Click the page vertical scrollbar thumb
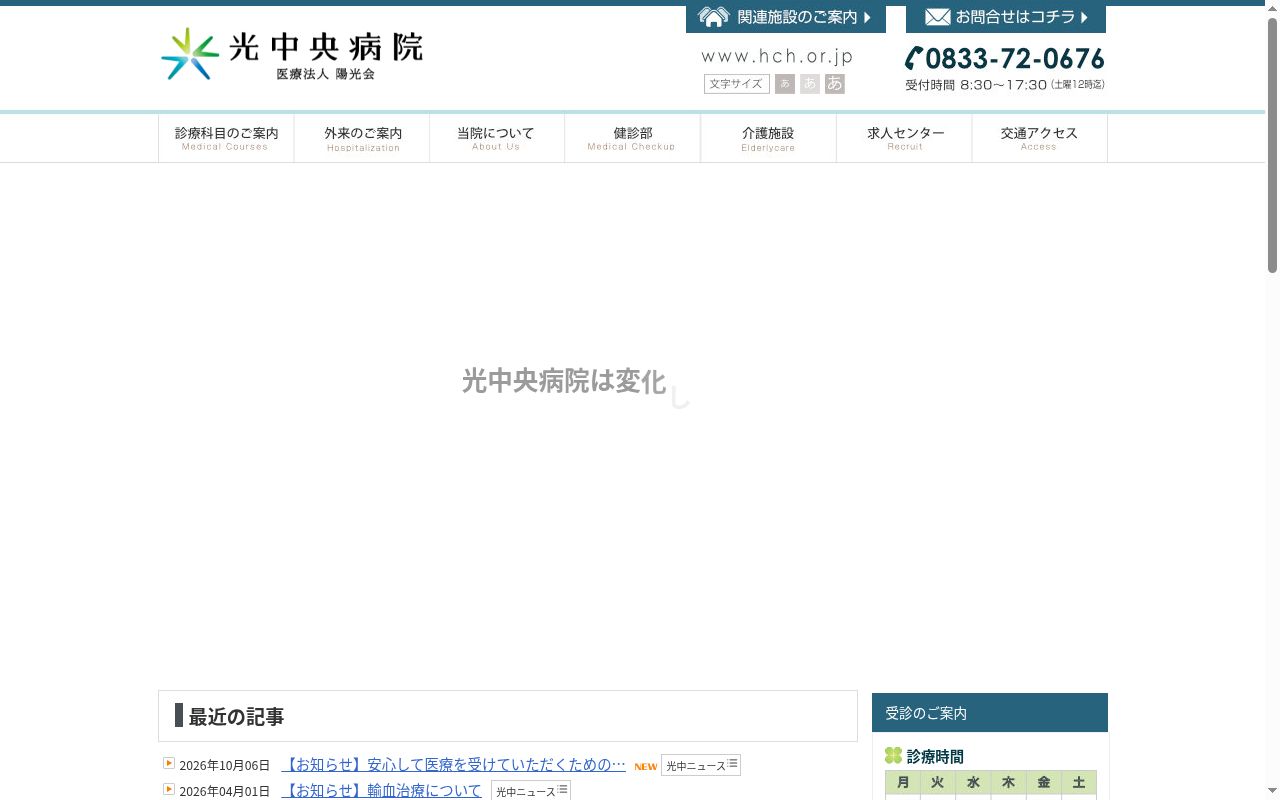Viewport: 1280px width, 800px height. [x=1272, y=145]
